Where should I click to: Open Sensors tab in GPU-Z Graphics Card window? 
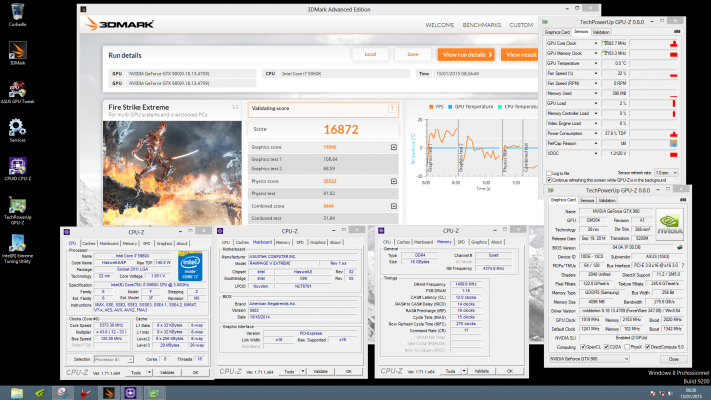click(x=586, y=200)
